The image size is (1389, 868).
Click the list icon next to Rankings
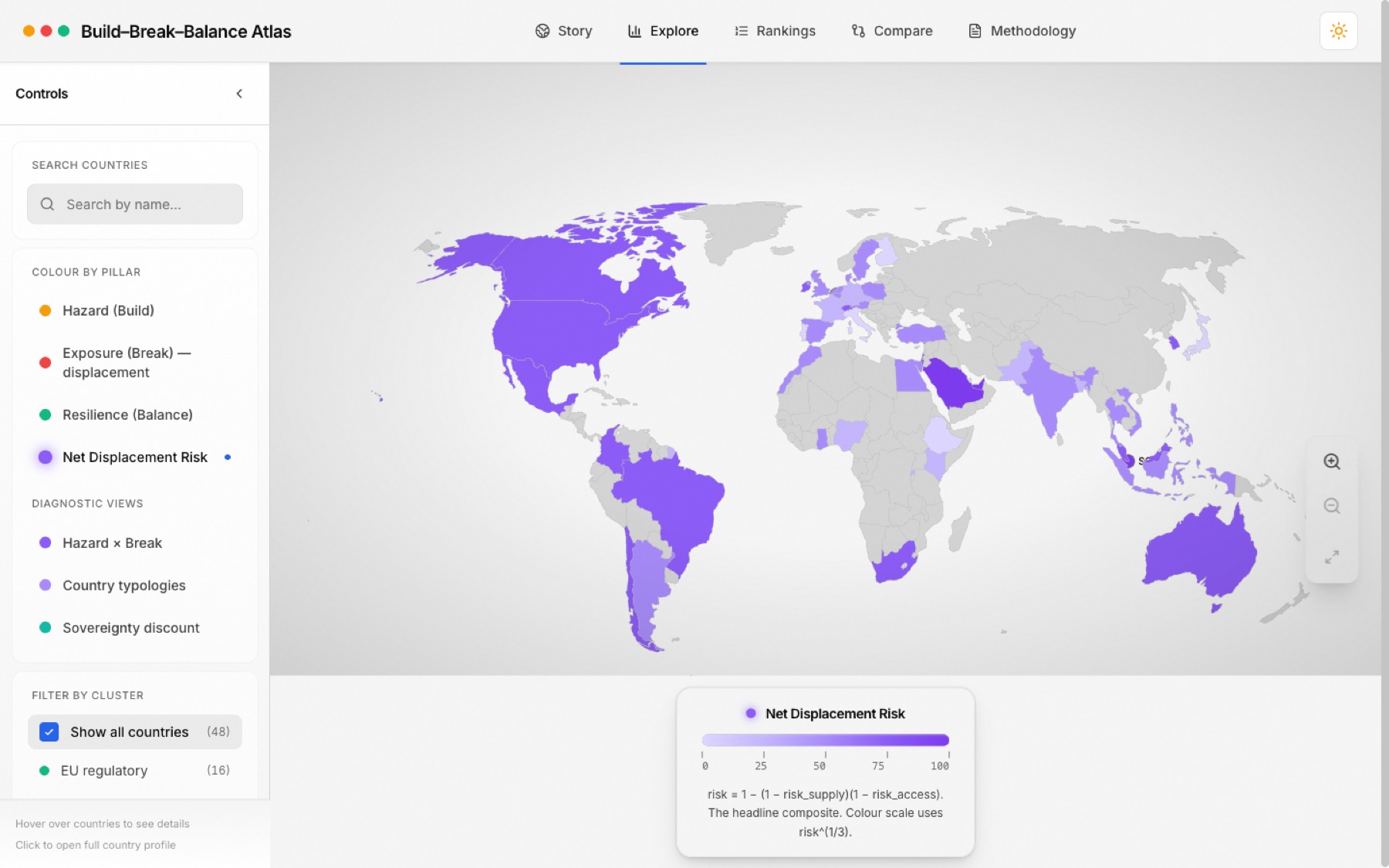click(x=741, y=31)
